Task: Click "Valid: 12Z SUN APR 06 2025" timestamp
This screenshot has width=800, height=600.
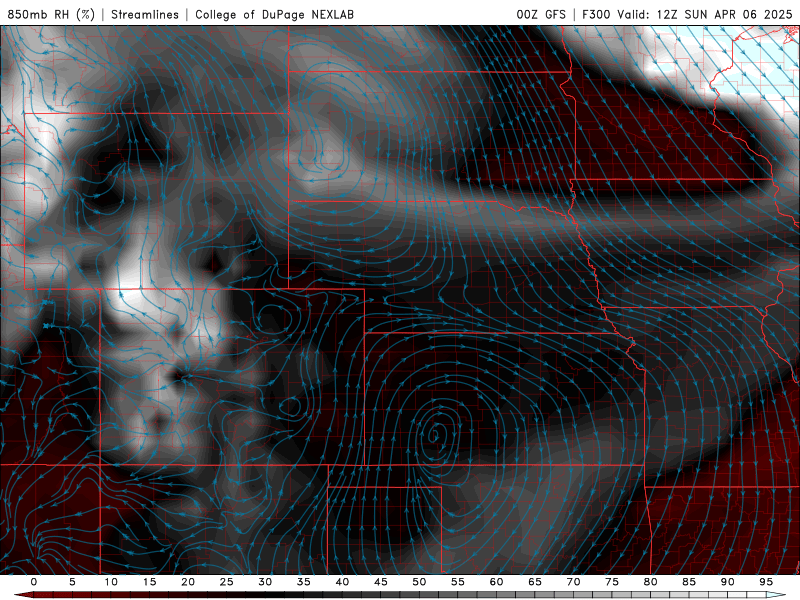Action: 705,14
